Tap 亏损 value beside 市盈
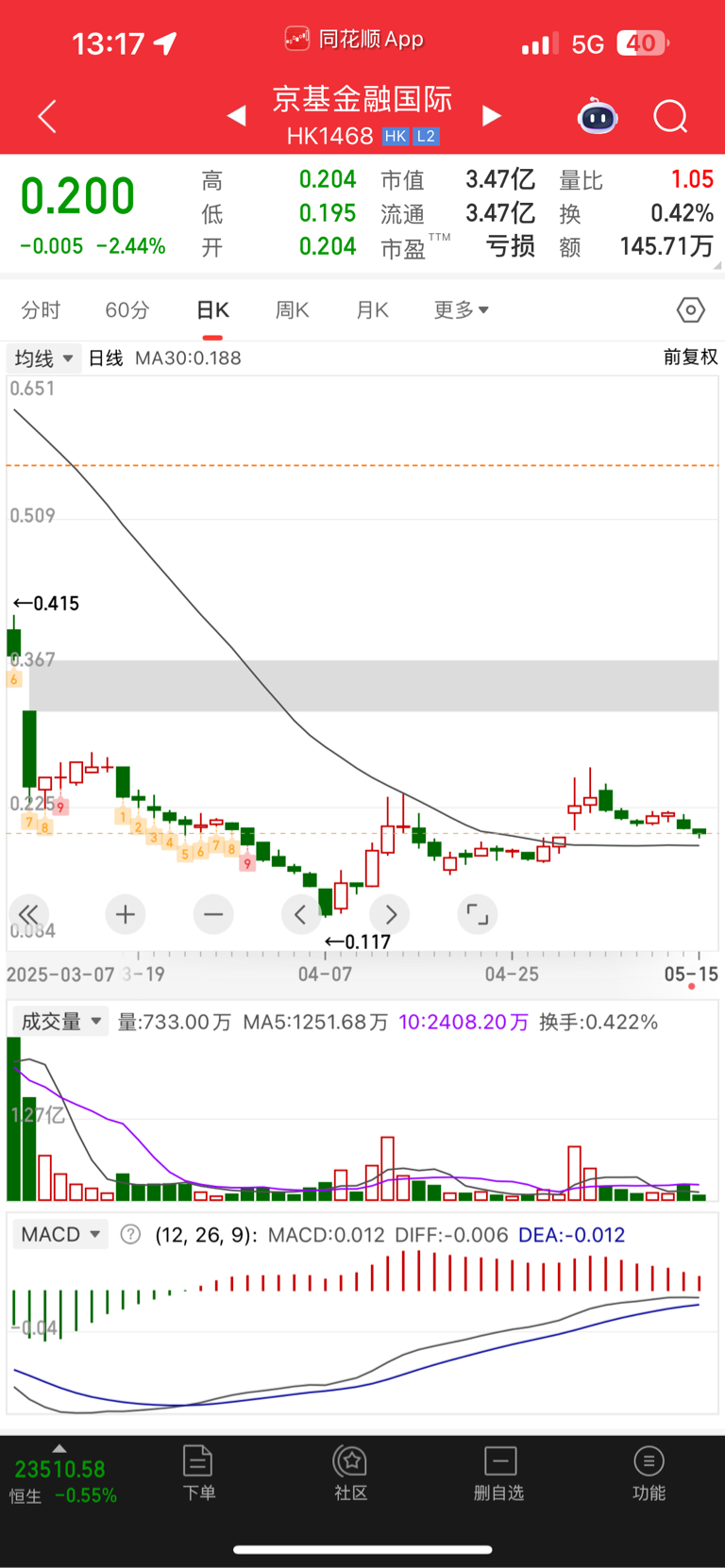 [511, 246]
